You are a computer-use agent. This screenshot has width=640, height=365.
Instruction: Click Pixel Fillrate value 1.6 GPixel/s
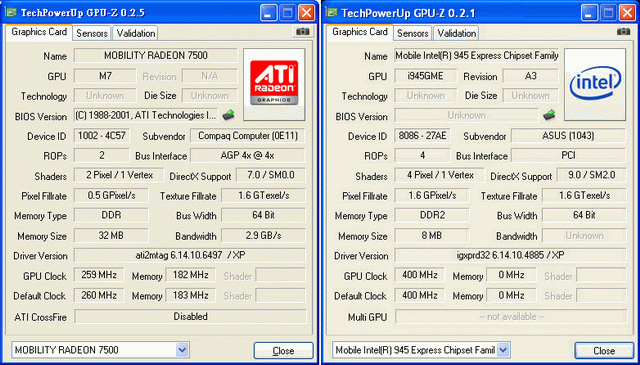(432, 196)
